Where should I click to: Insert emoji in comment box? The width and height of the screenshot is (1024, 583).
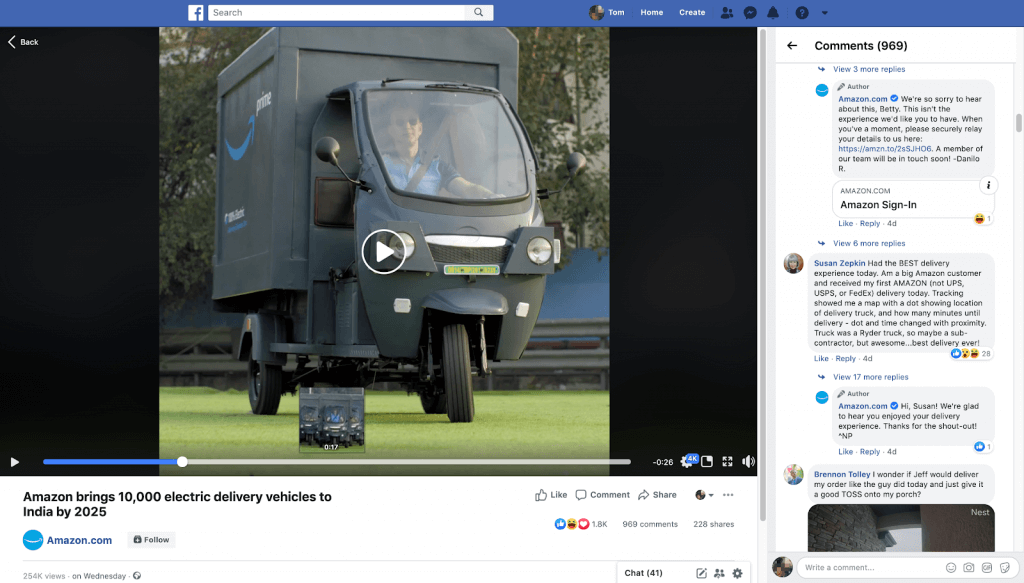pos(951,567)
